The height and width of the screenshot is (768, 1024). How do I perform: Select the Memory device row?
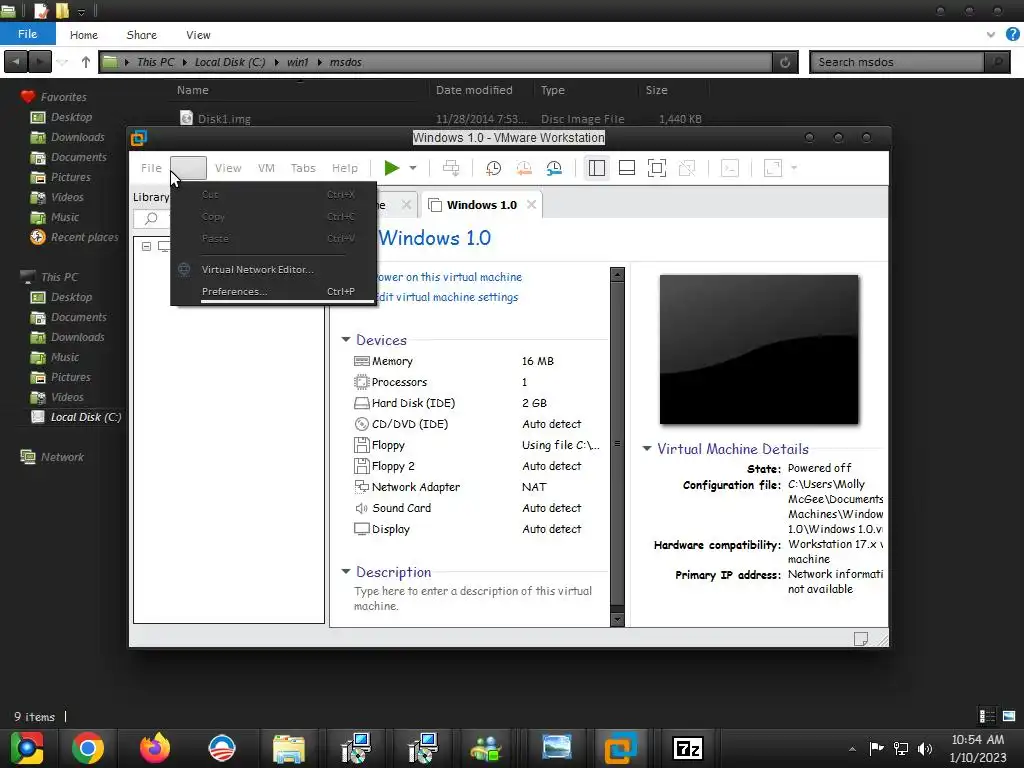475,361
